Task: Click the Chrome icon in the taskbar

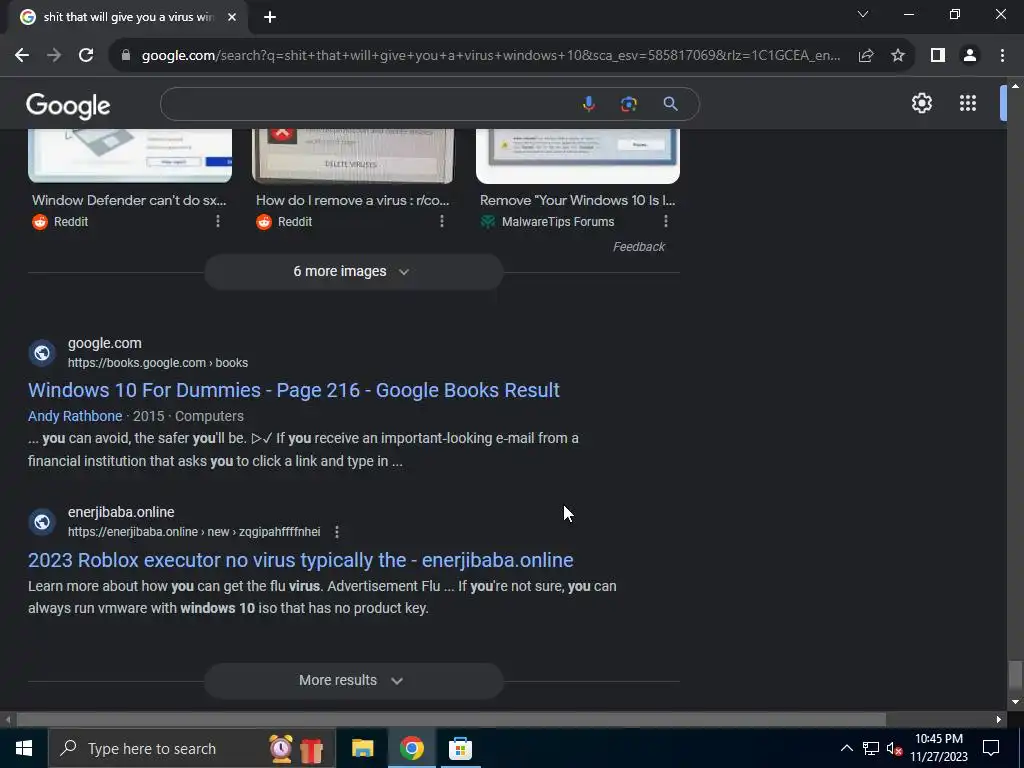Action: 411,748
